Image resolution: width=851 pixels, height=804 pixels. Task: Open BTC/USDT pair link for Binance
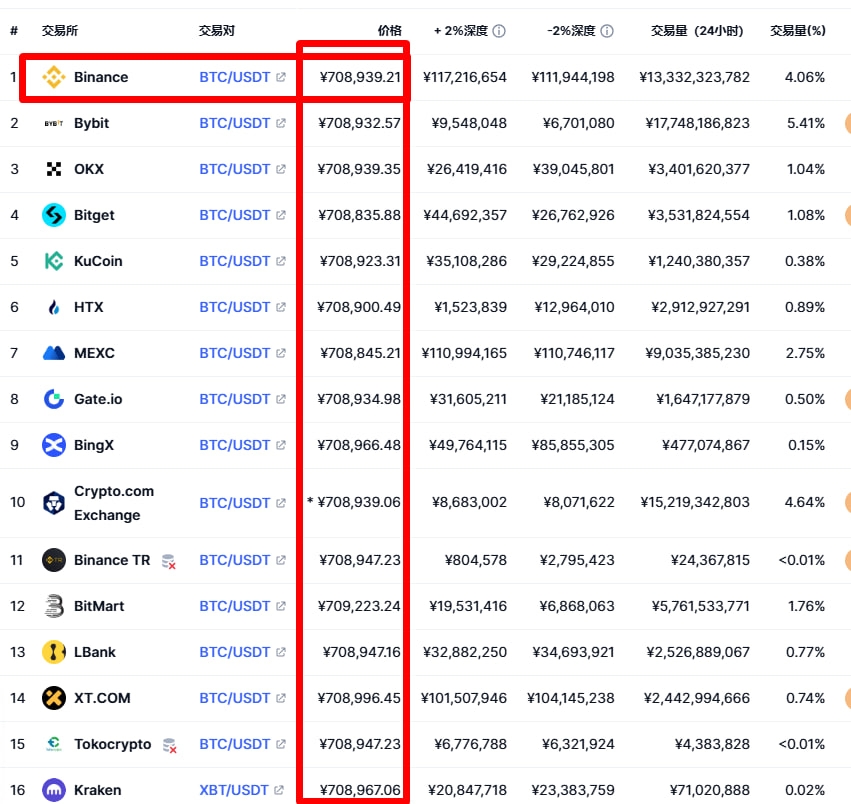point(234,77)
